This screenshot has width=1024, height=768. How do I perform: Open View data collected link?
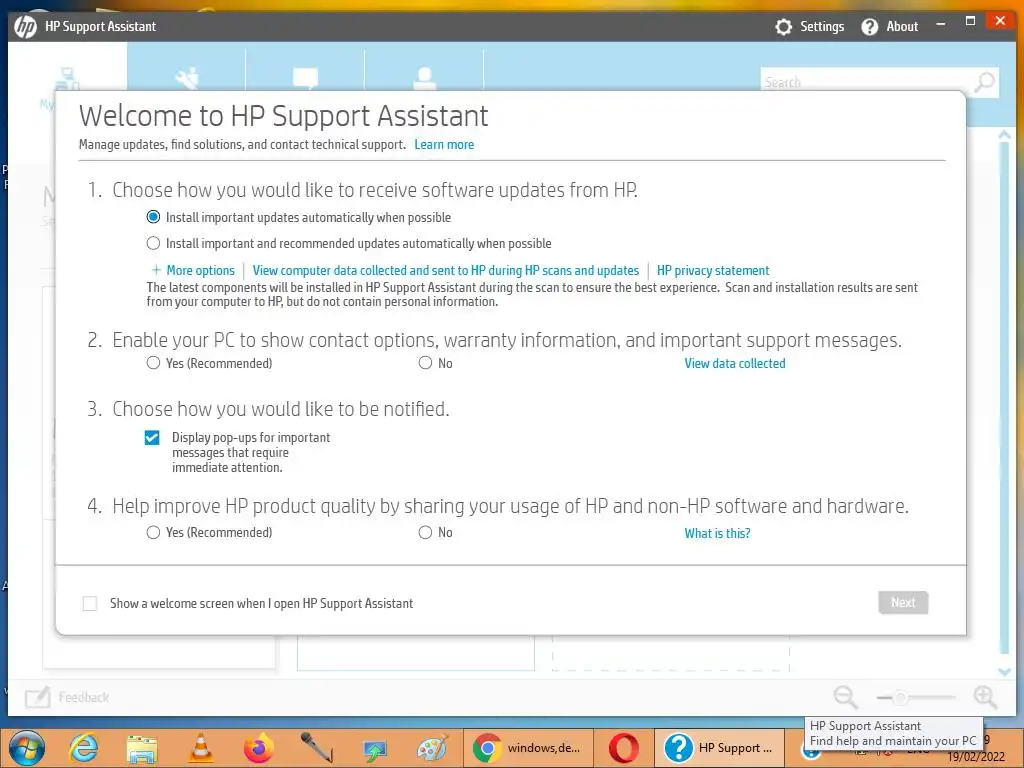(735, 363)
